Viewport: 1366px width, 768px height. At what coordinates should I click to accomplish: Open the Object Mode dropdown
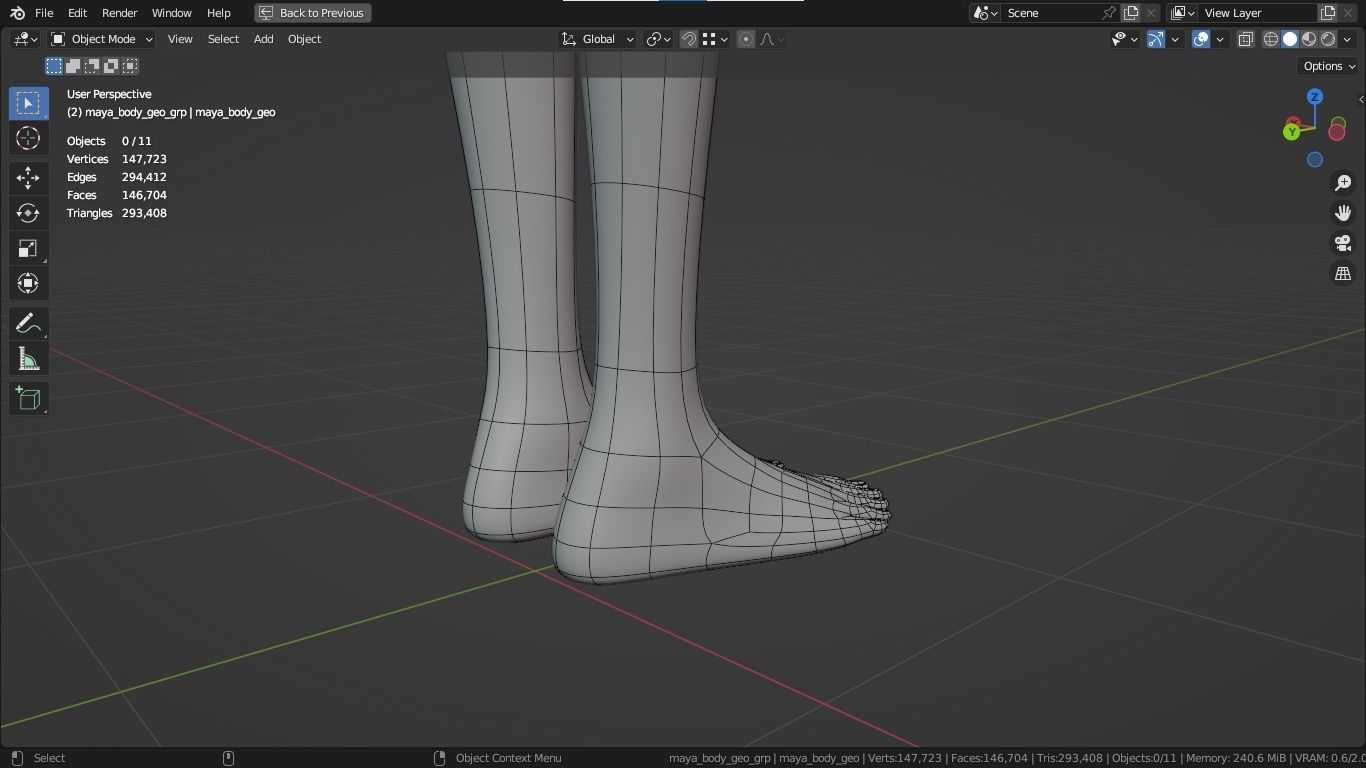coord(102,39)
